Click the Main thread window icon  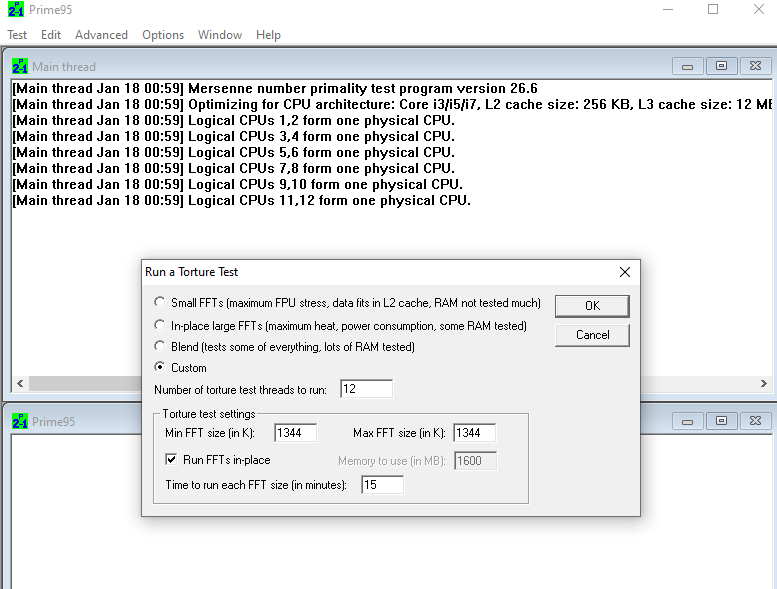point(20,66)
